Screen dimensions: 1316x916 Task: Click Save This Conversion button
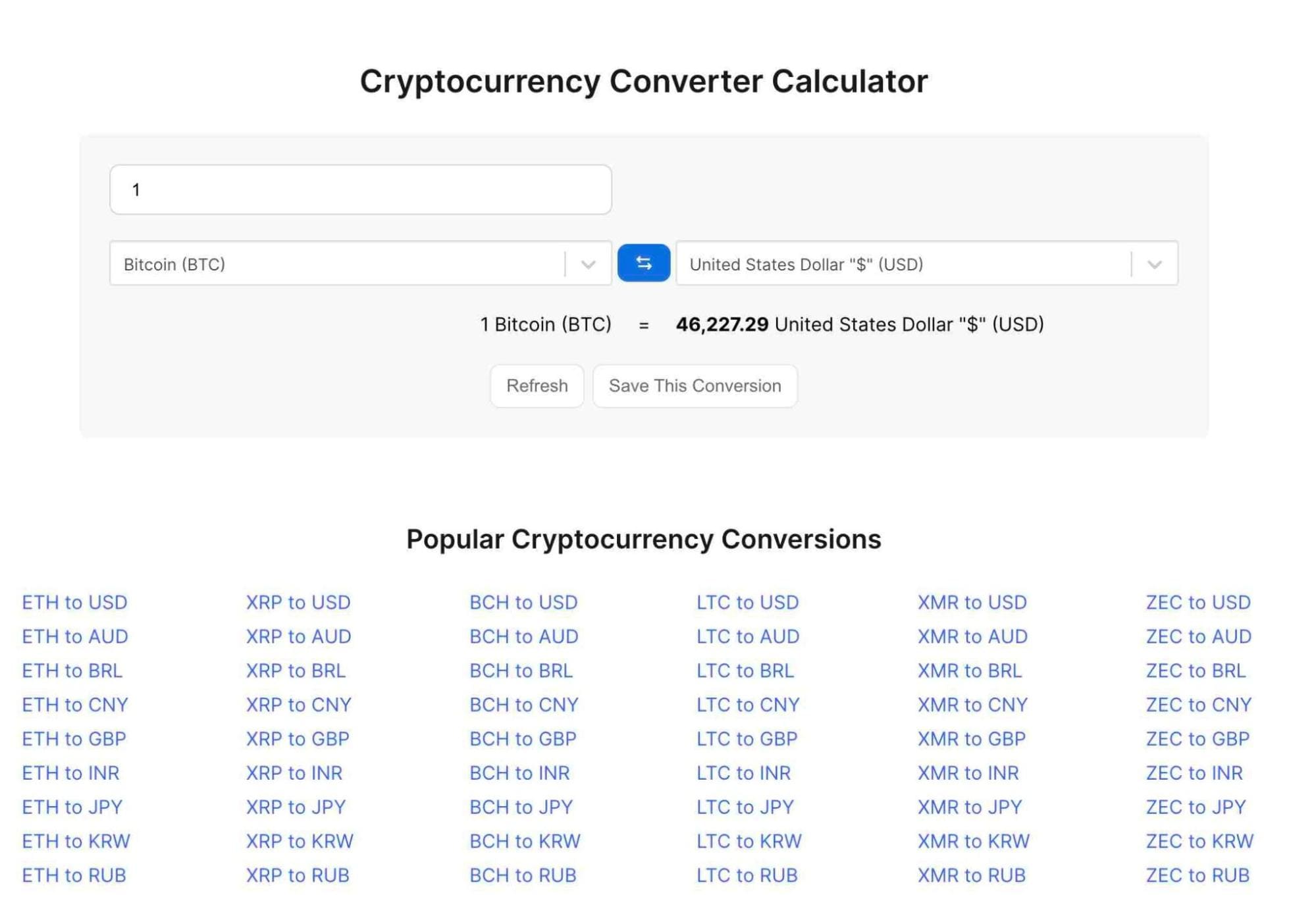694,385
